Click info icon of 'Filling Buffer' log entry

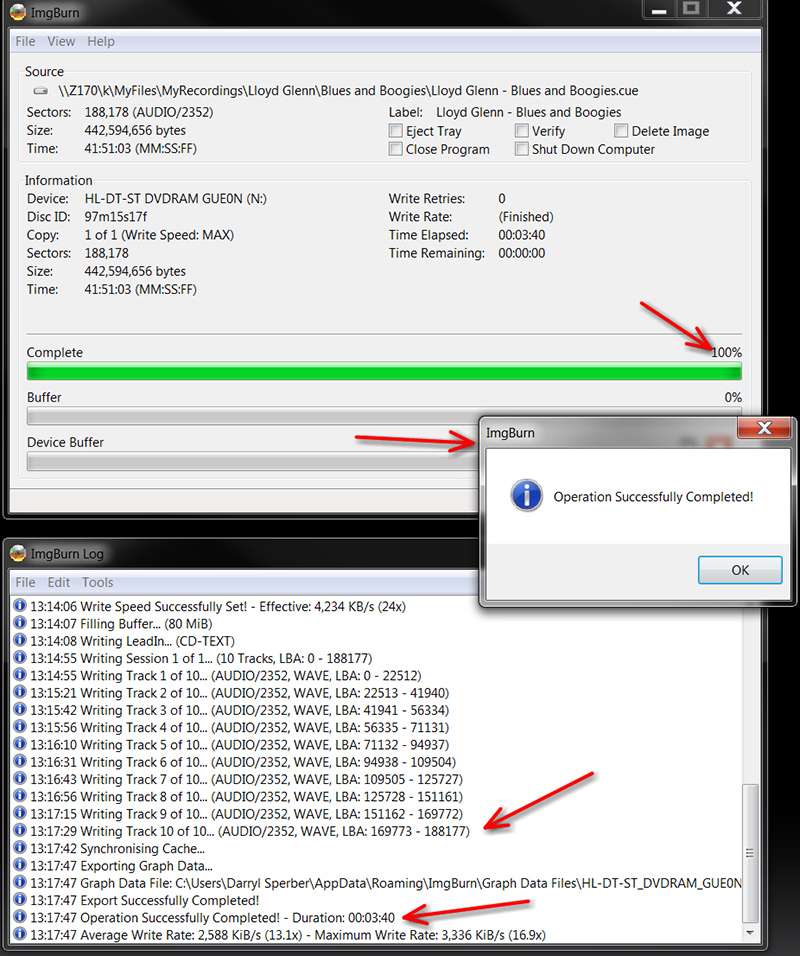[20, 622]
